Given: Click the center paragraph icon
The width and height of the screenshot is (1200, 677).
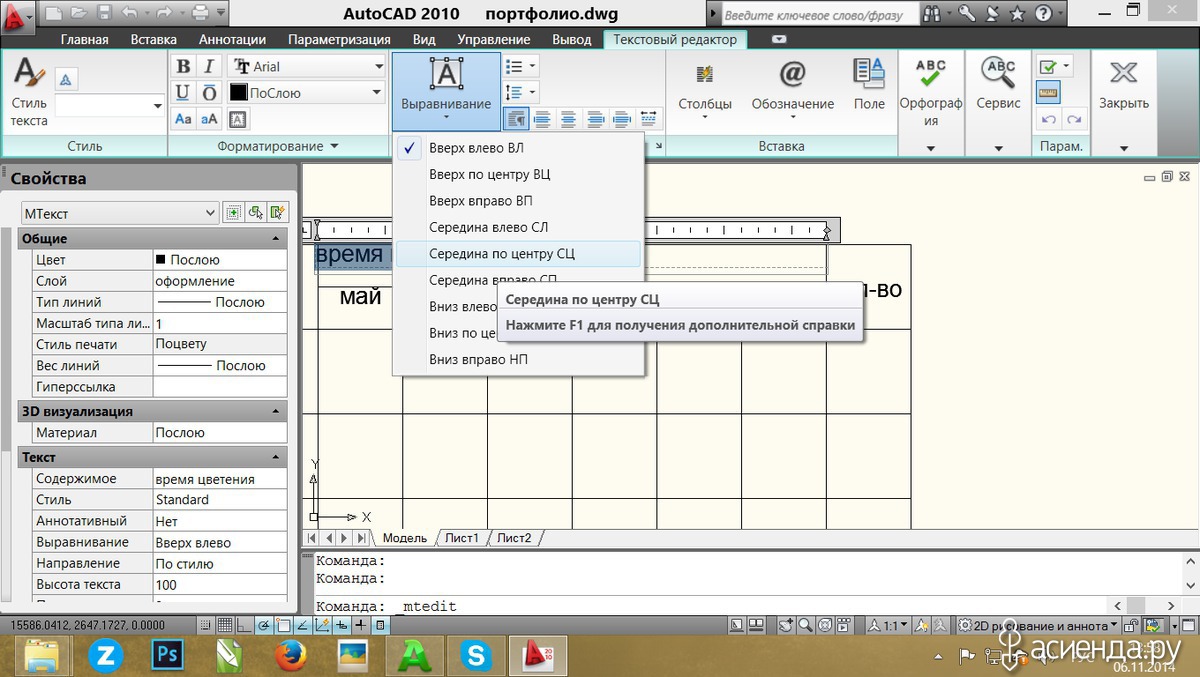Looking at the screenshot, I should [x=569, y=119].
